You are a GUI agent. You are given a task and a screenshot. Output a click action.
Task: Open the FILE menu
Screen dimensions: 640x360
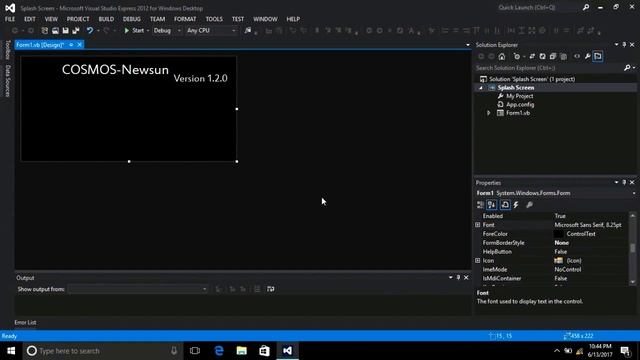point(10,19)
